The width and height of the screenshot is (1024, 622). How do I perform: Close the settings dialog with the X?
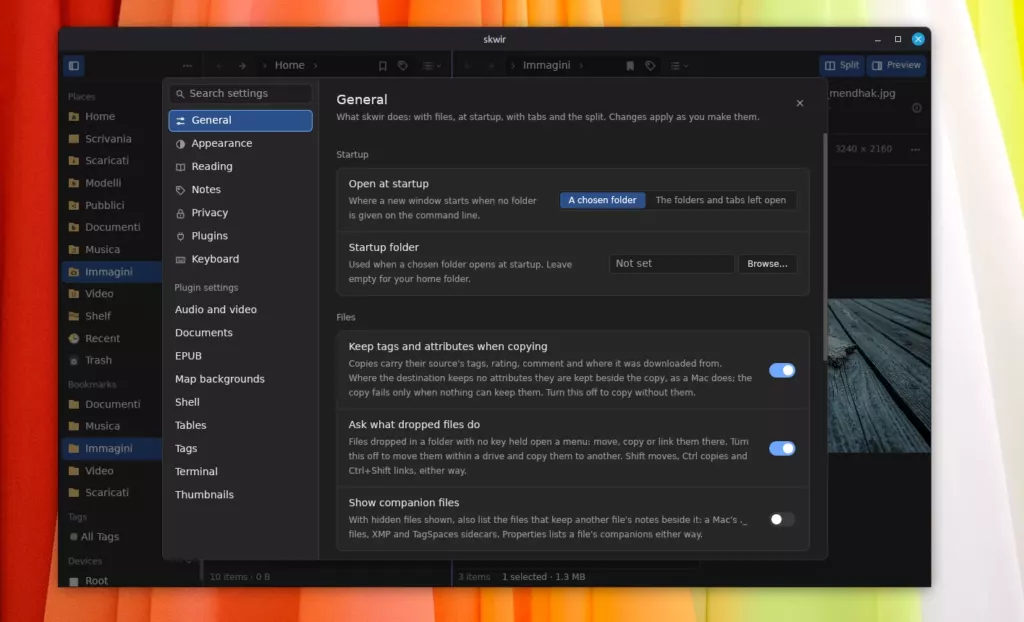[800, 103]
